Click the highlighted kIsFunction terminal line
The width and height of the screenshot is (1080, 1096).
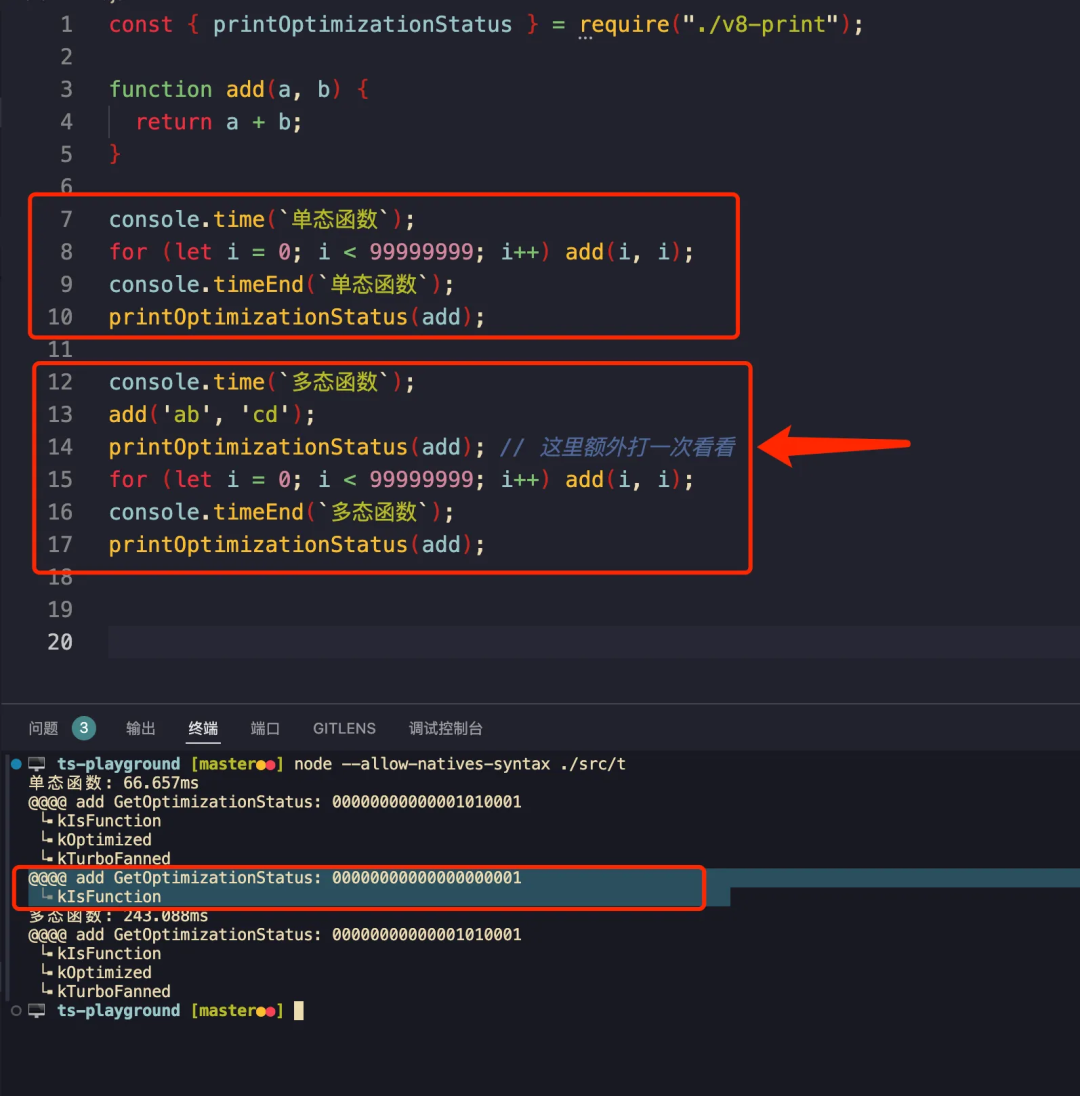point(108,897)
